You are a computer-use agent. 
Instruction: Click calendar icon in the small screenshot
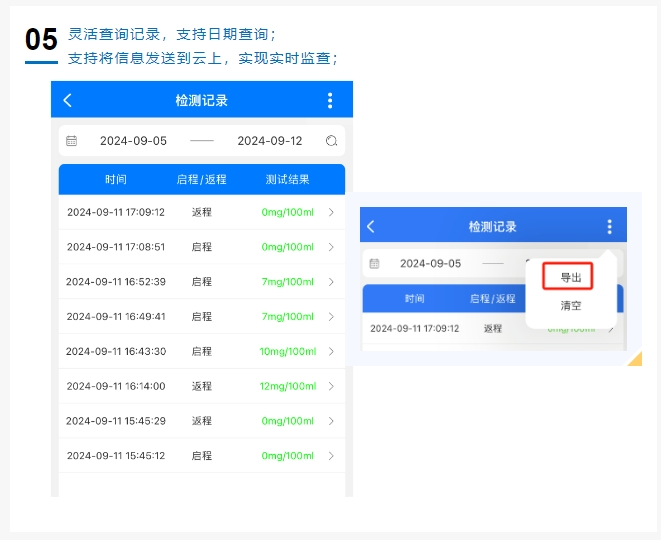tap(374, 264)
